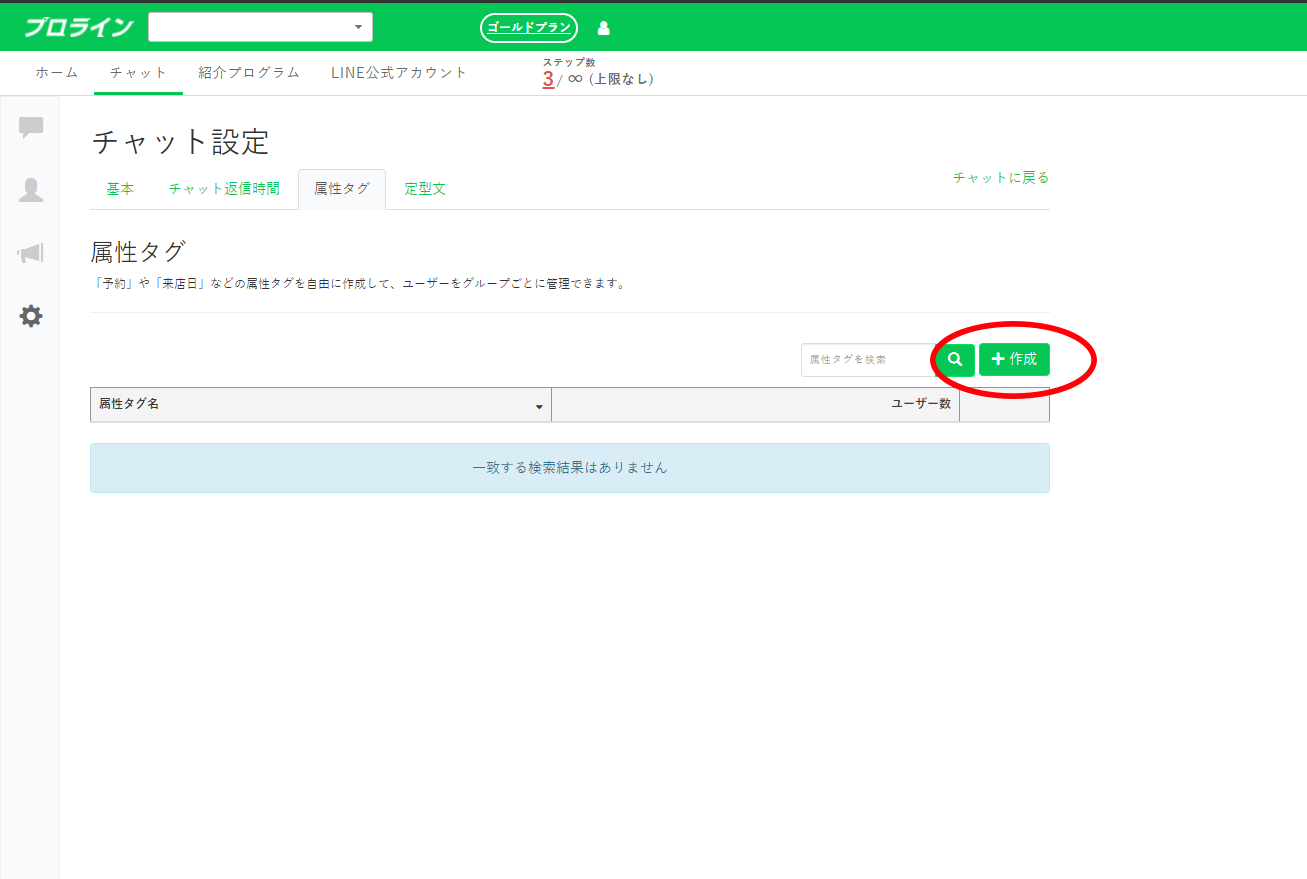Go to ホーム menu item

(x=57, y=73)
